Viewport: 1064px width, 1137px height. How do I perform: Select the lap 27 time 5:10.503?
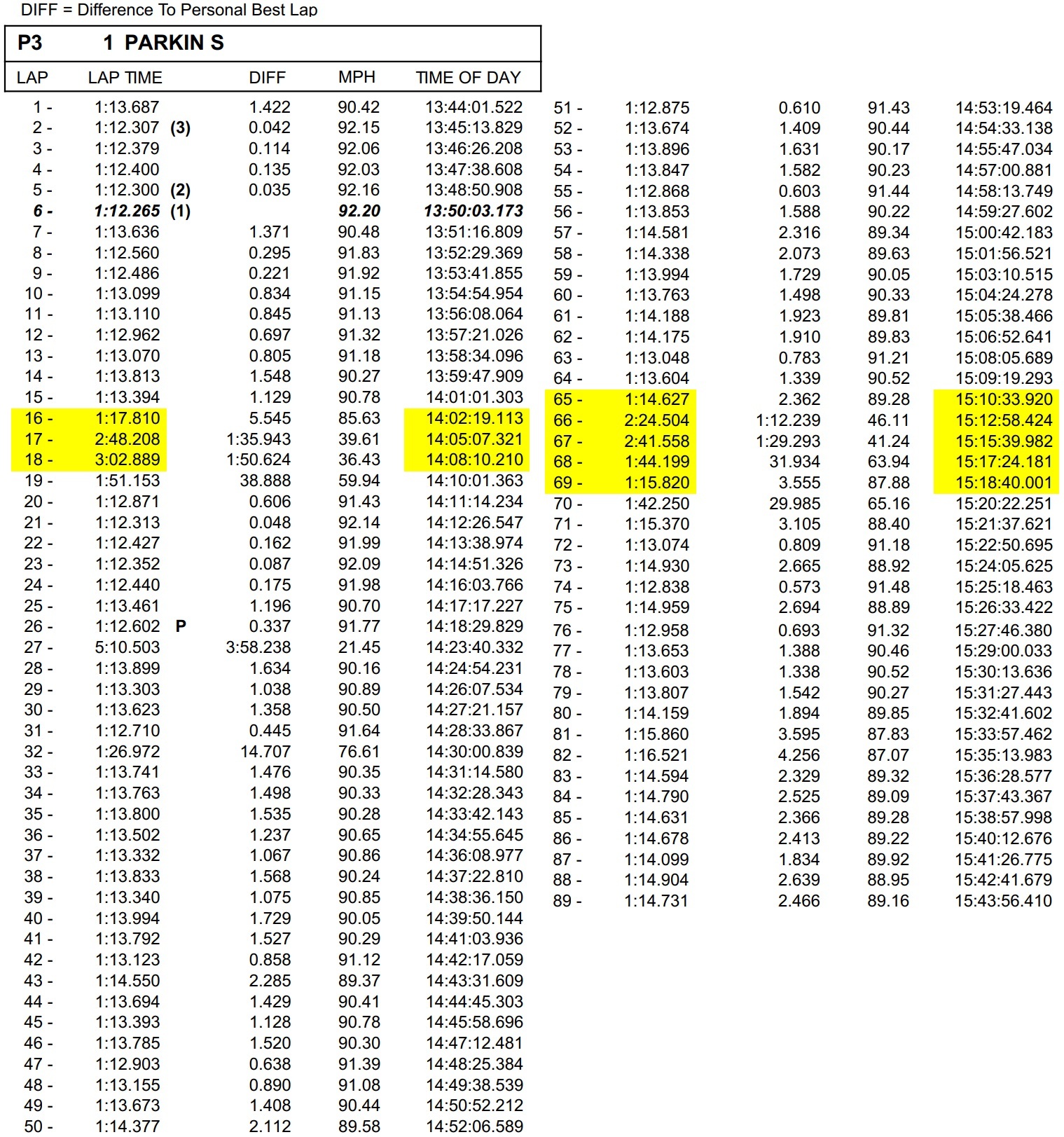(127, 647)
